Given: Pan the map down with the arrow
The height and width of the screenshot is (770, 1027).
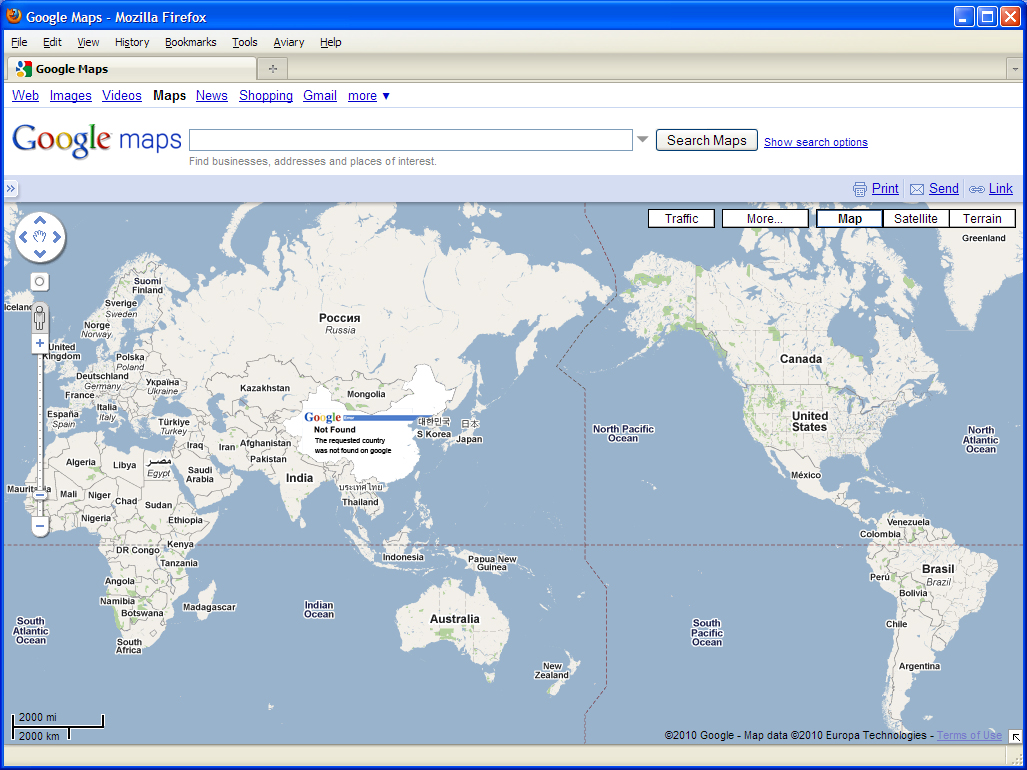Looking at the screenshot, I should [40, 253].
